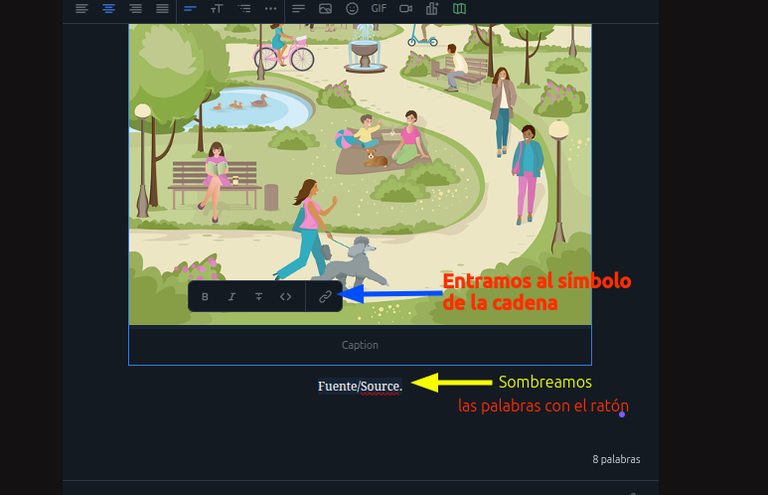Align text to the right
Screen dimensions: 768x495
coord(136,8)
